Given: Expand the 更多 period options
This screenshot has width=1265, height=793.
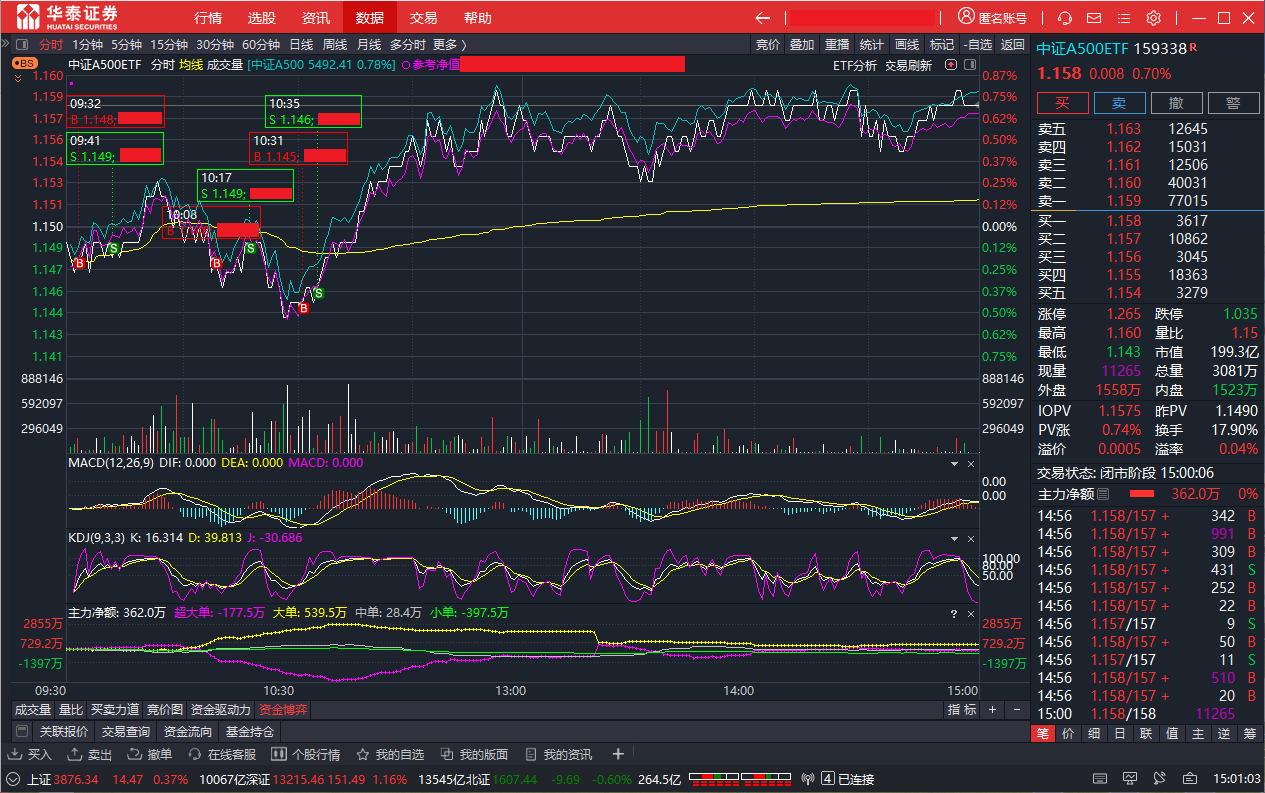Looking at the screenshot, I should point(449,45).
